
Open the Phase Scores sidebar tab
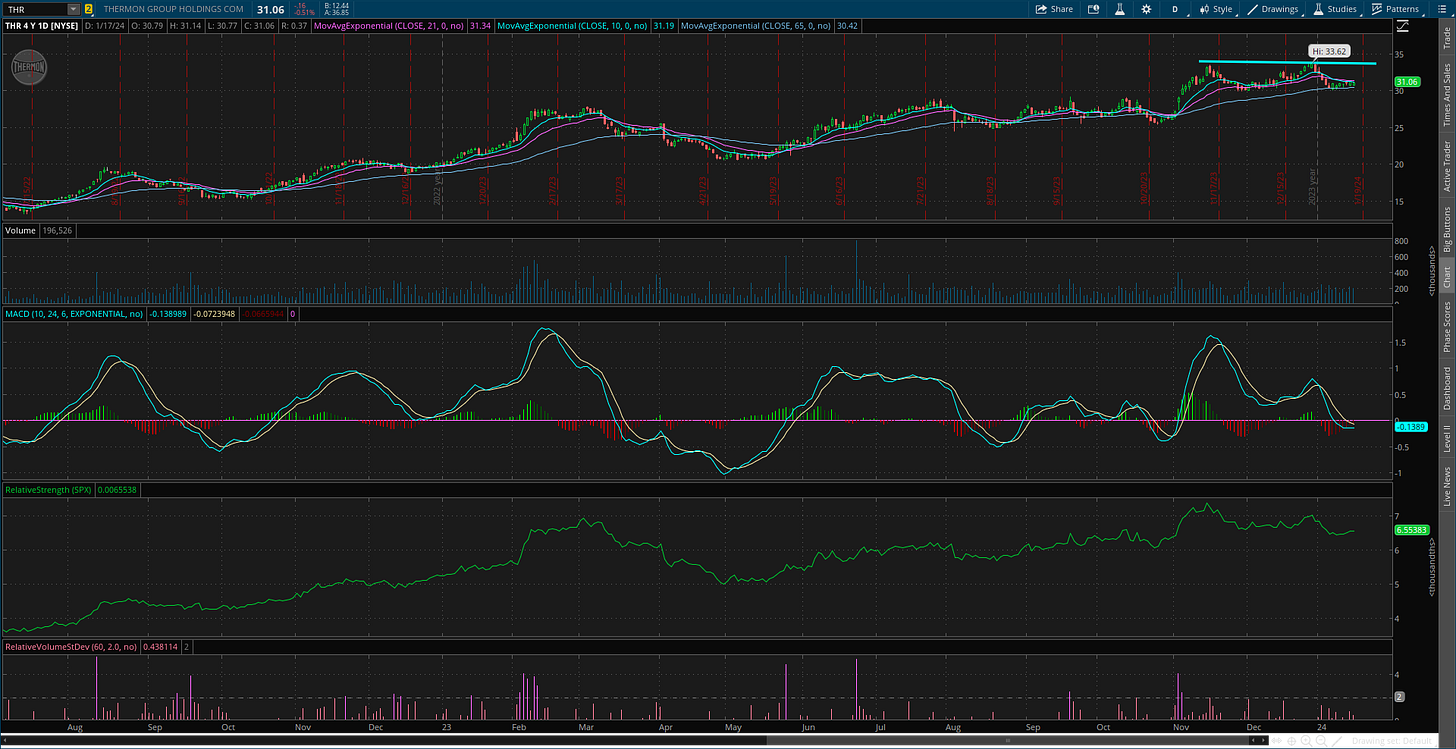(x=1446, y=327)
